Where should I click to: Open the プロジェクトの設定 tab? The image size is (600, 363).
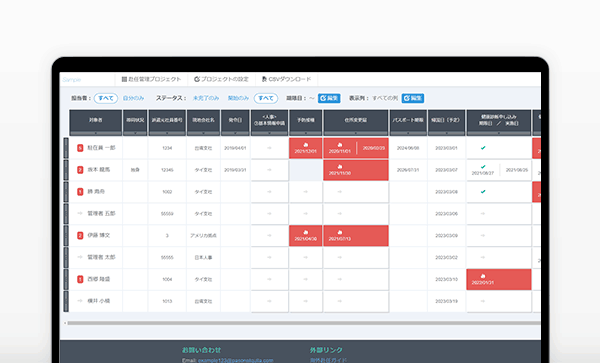click(222, 79)
